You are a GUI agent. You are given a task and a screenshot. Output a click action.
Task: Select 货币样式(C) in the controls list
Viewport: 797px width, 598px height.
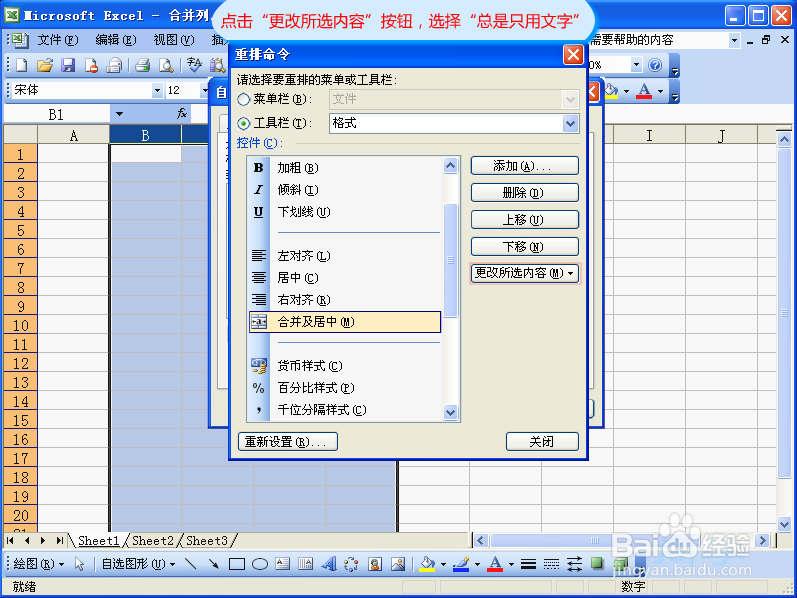coord(345,366)
